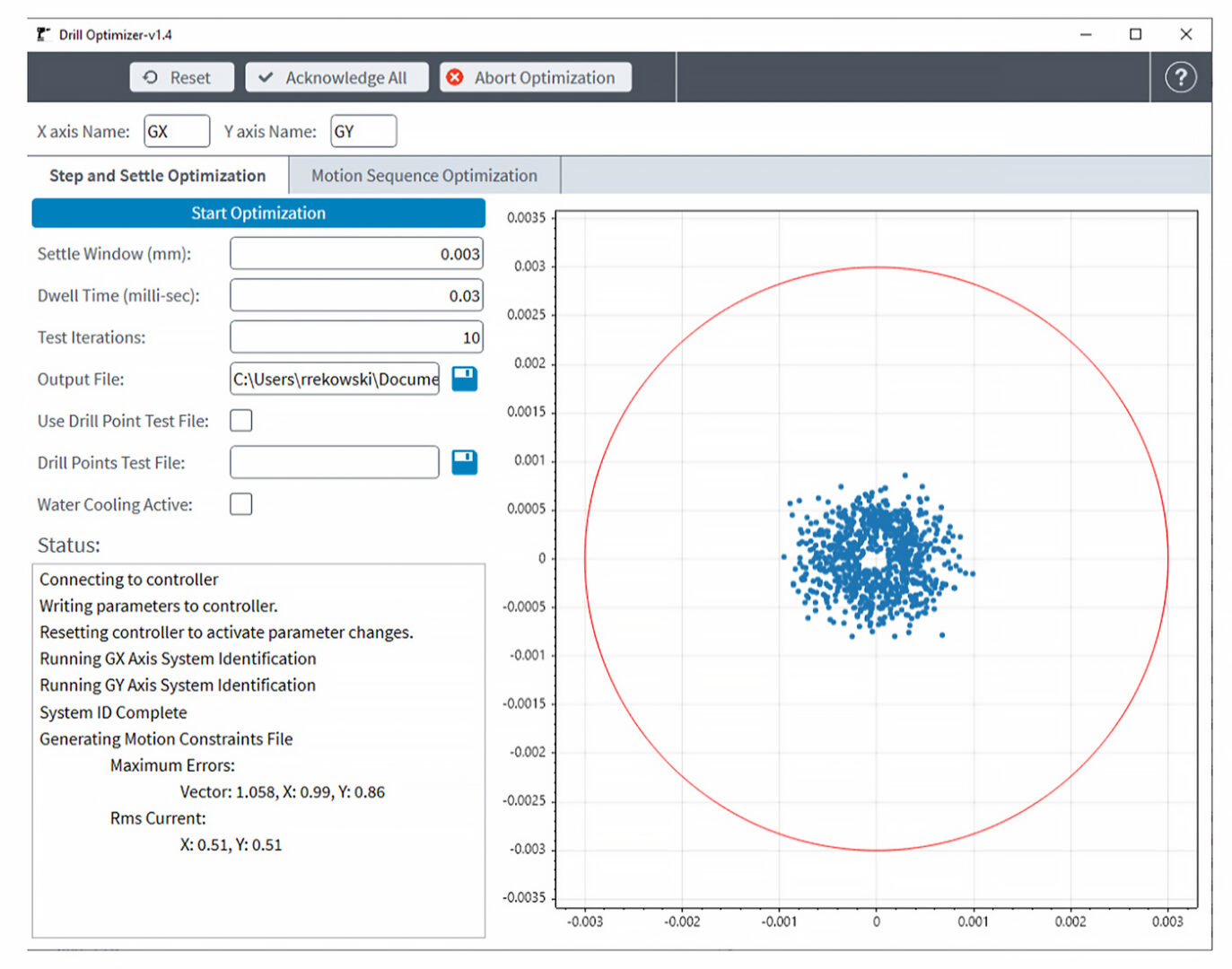The height and width of the screenshot is (969, 1232).
Task: Select the Test Iterations field
Action: pyautogui.click(x=356, y=336)
